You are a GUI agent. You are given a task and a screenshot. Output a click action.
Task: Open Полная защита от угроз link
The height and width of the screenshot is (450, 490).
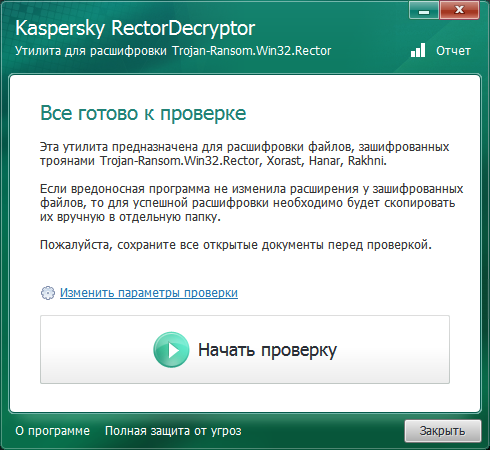pyautogui.click(x=173, y=431)
